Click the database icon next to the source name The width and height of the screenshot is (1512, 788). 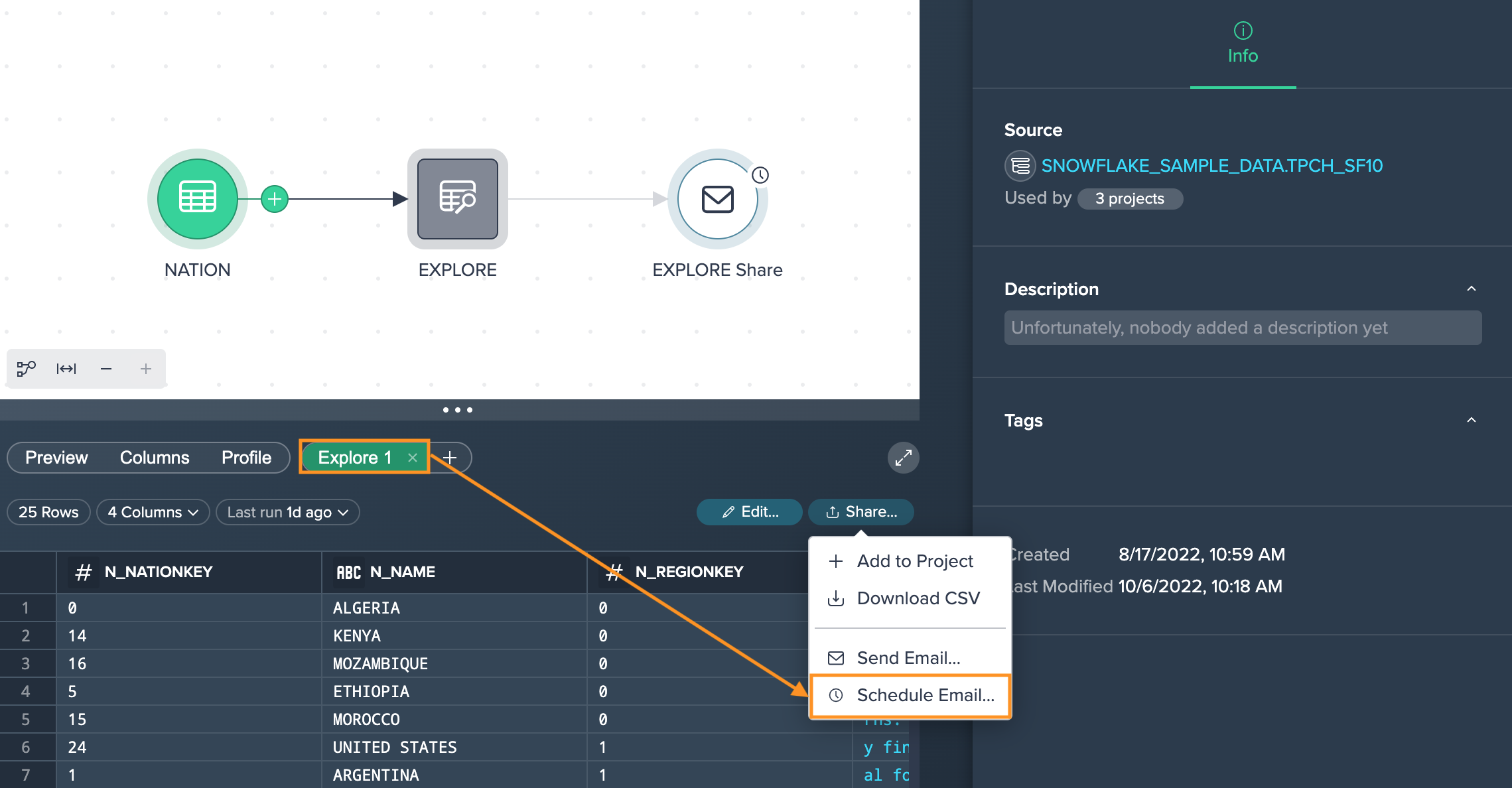1020,165
